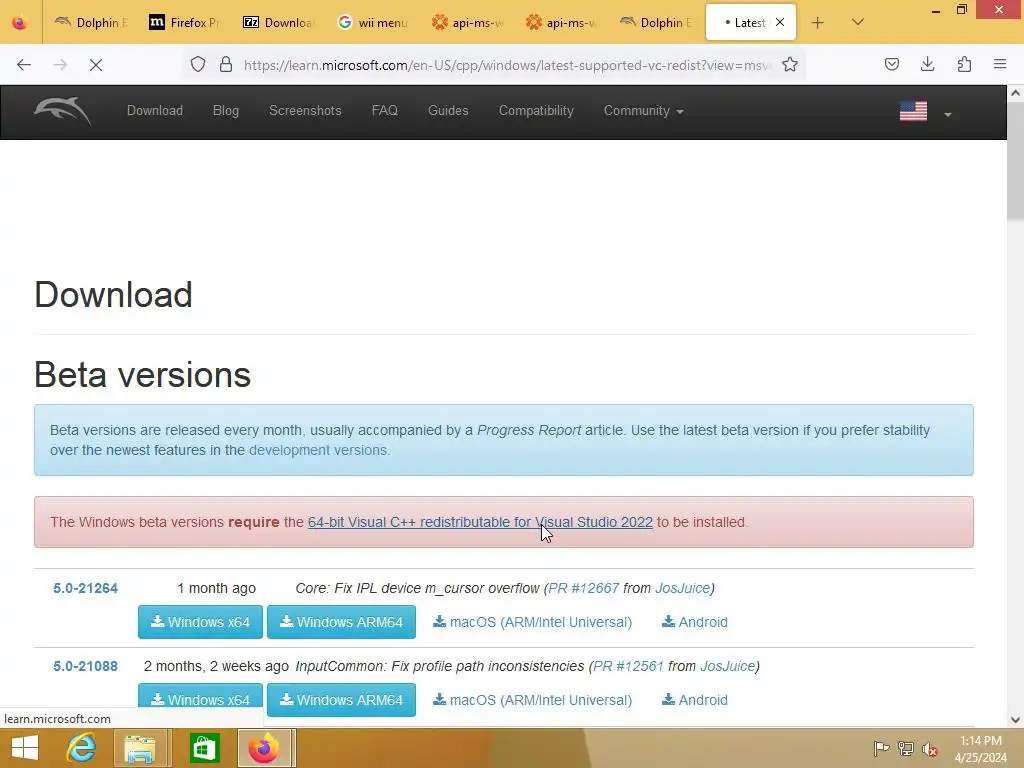
Task: Open JosJuice author link in 5.0-21264 row
Action: [x=682, y=588]
